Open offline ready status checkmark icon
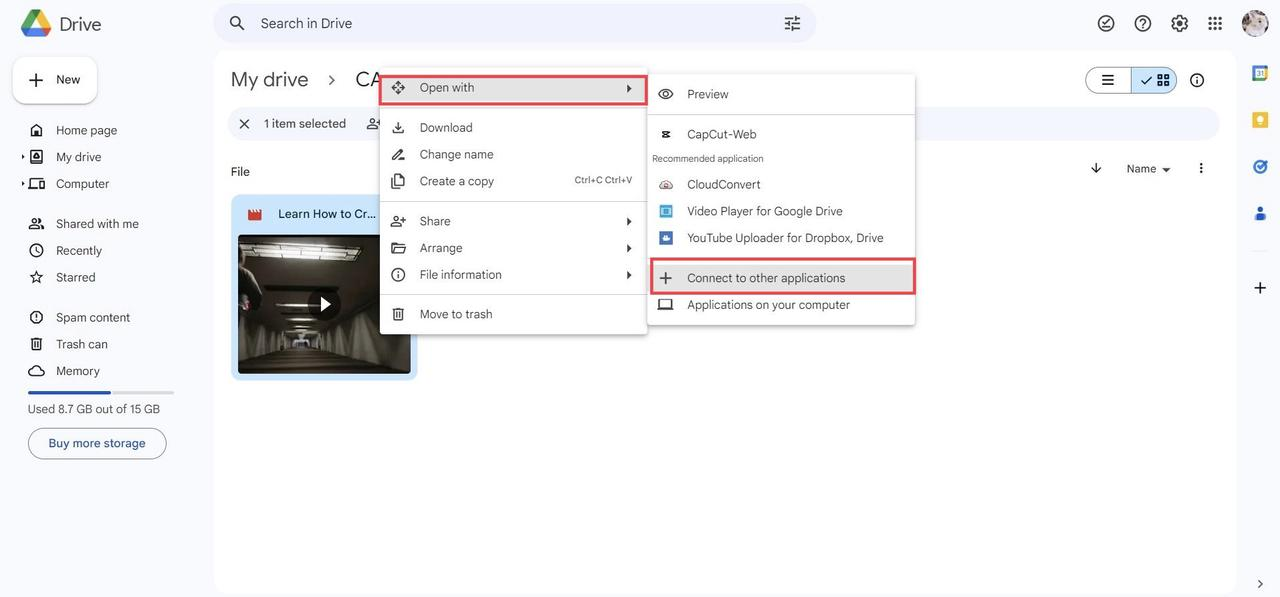This screenshot has height=597, width=1280. click(x=1106, y=23)
